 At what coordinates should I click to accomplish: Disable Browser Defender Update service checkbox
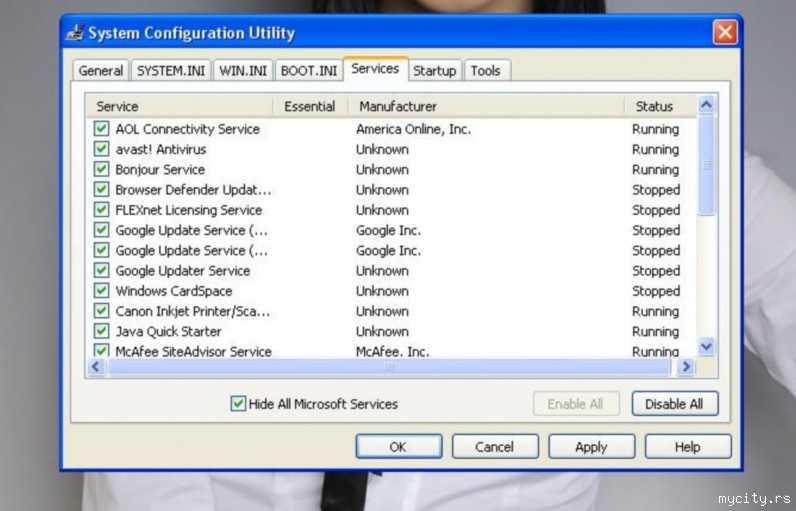pos(101,189)
